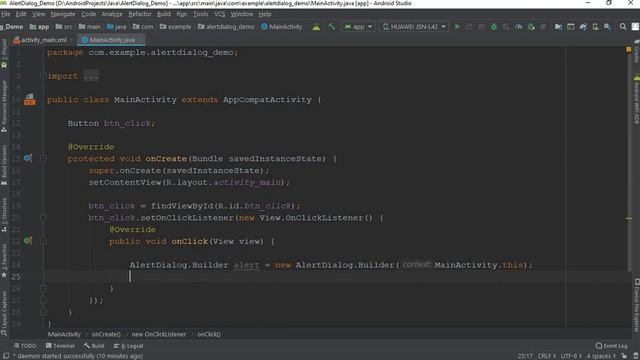Image resolution: width=640 pixels, height=360 pixels.
Task: Collapse the onClick method fold marker
Action: click(43, 241)
